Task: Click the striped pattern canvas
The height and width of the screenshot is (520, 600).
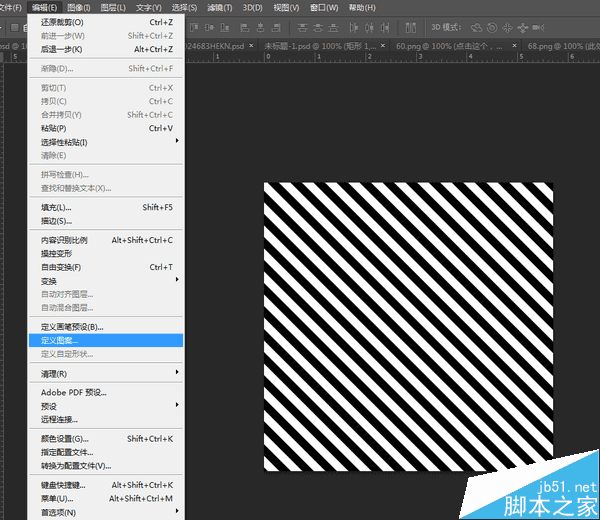Action: tap(408, 326)
